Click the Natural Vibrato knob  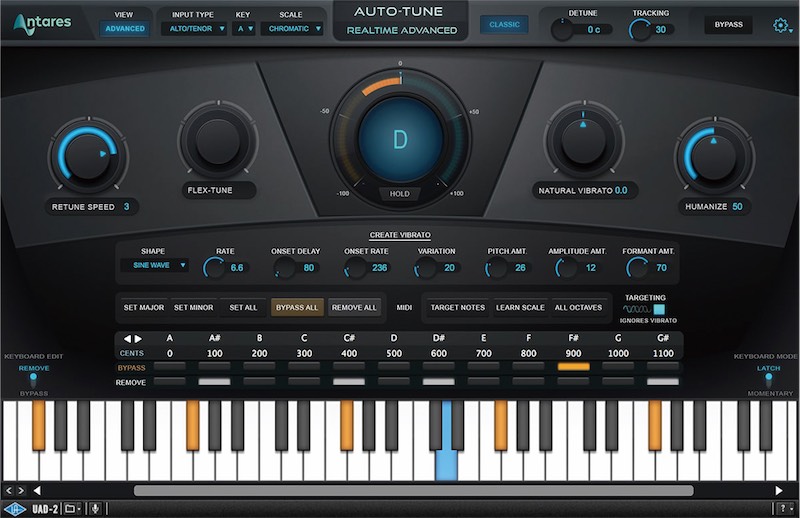[584, 139]
